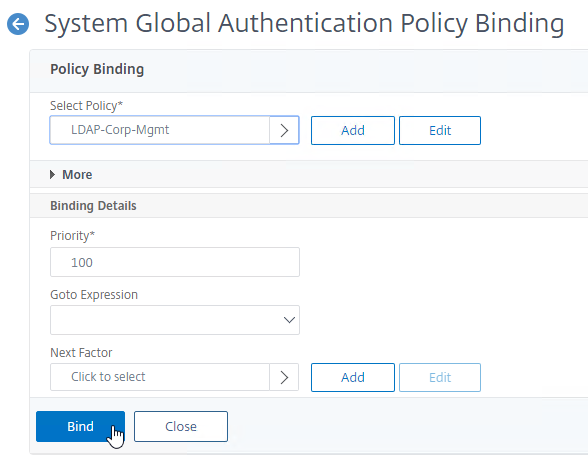Click the LDAP-Corp-Mgmt policy field
The width and height of the screenshot is (588, 455).
pyautogui.click(x=160, y=130)
